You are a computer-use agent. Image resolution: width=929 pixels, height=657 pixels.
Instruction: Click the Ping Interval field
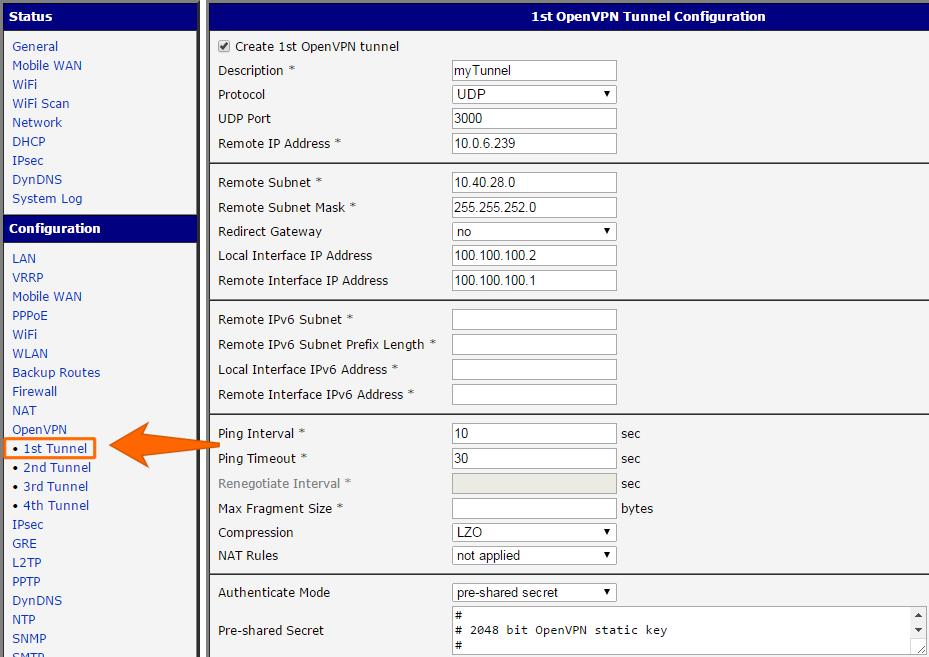tap(534, 434)
